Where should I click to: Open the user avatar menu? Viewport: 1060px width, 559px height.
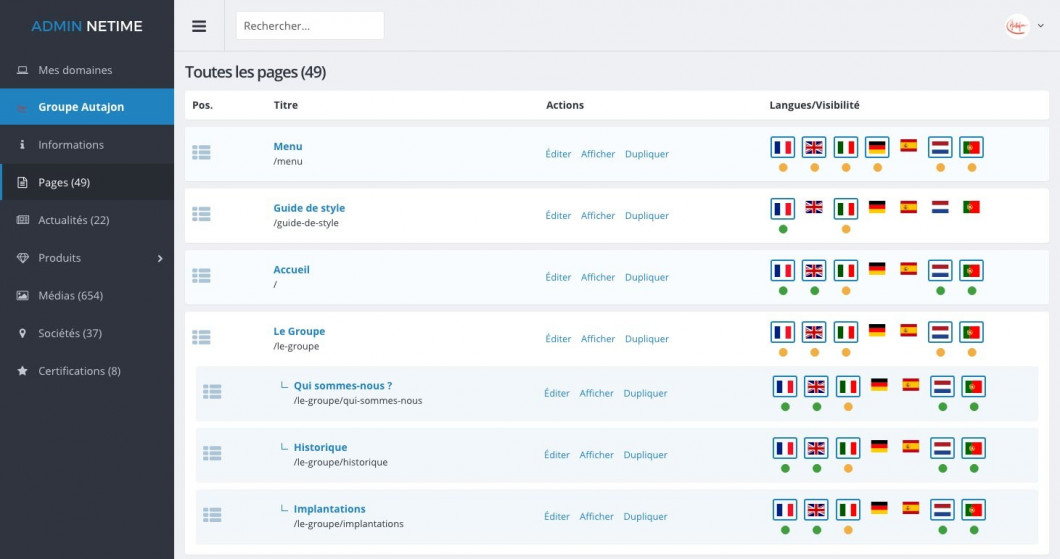click(x=1023, y=26)
